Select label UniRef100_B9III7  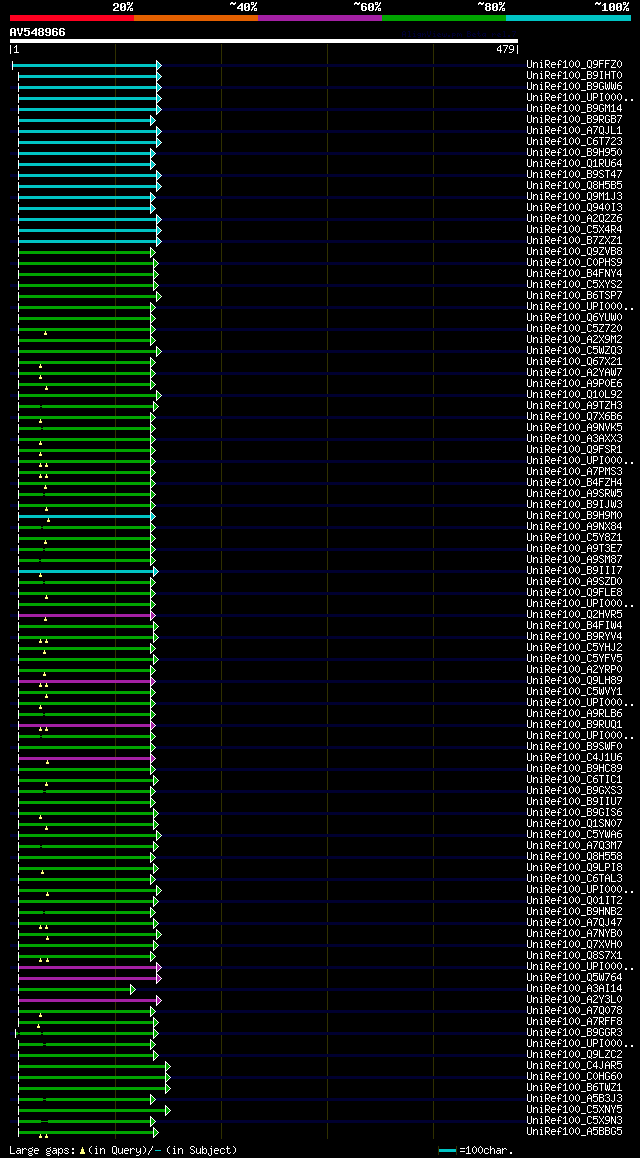[574, 571]
